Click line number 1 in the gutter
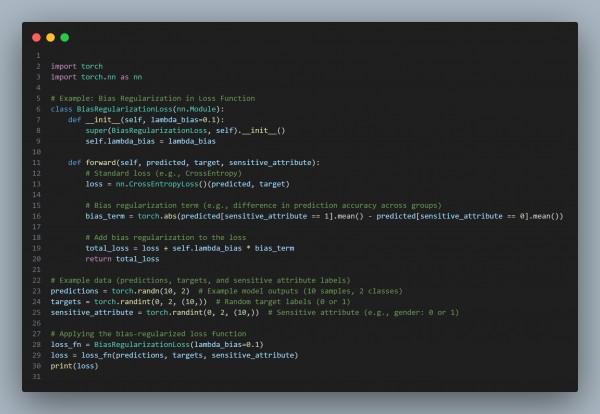 38,56
